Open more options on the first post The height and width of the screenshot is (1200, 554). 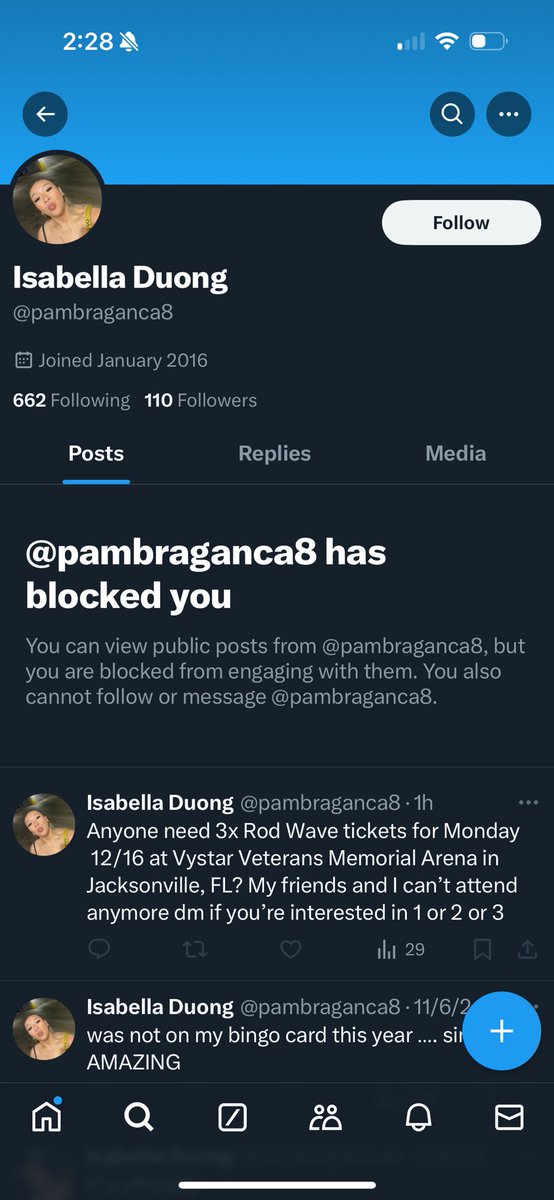coord(529,803)
